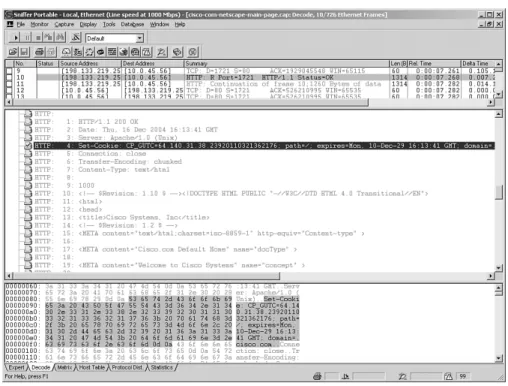Open the Host Table toolbar icon

78,52
